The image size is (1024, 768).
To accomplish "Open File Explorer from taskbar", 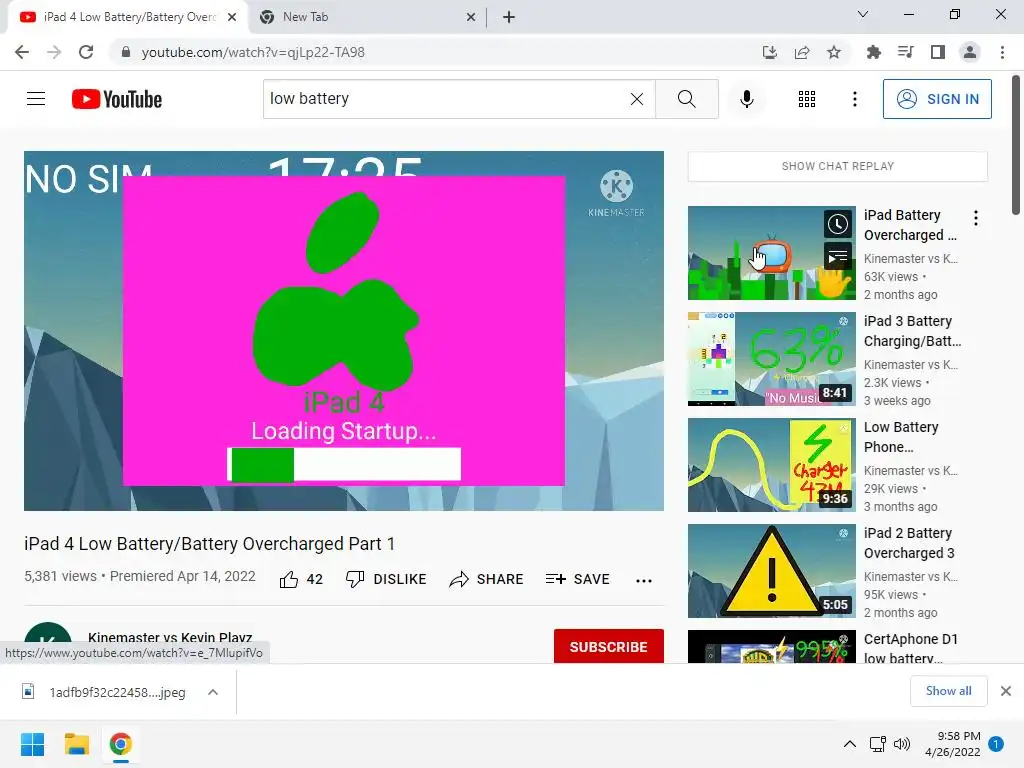I will pos(76,744).
